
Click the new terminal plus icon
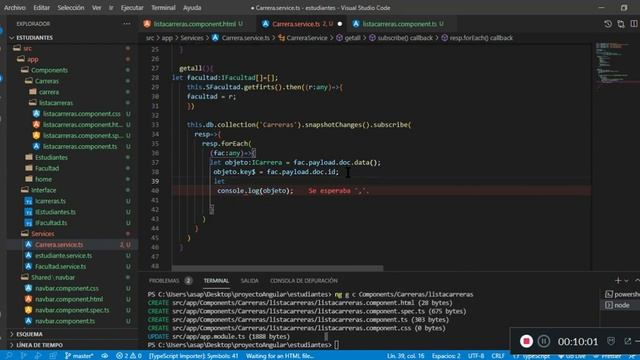click(x=618, y=280)
